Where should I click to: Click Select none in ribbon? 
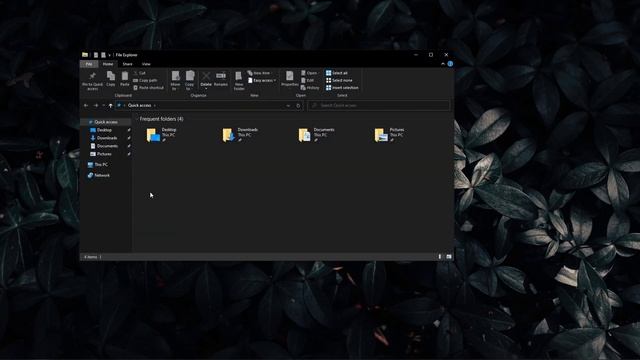(339, 80)
